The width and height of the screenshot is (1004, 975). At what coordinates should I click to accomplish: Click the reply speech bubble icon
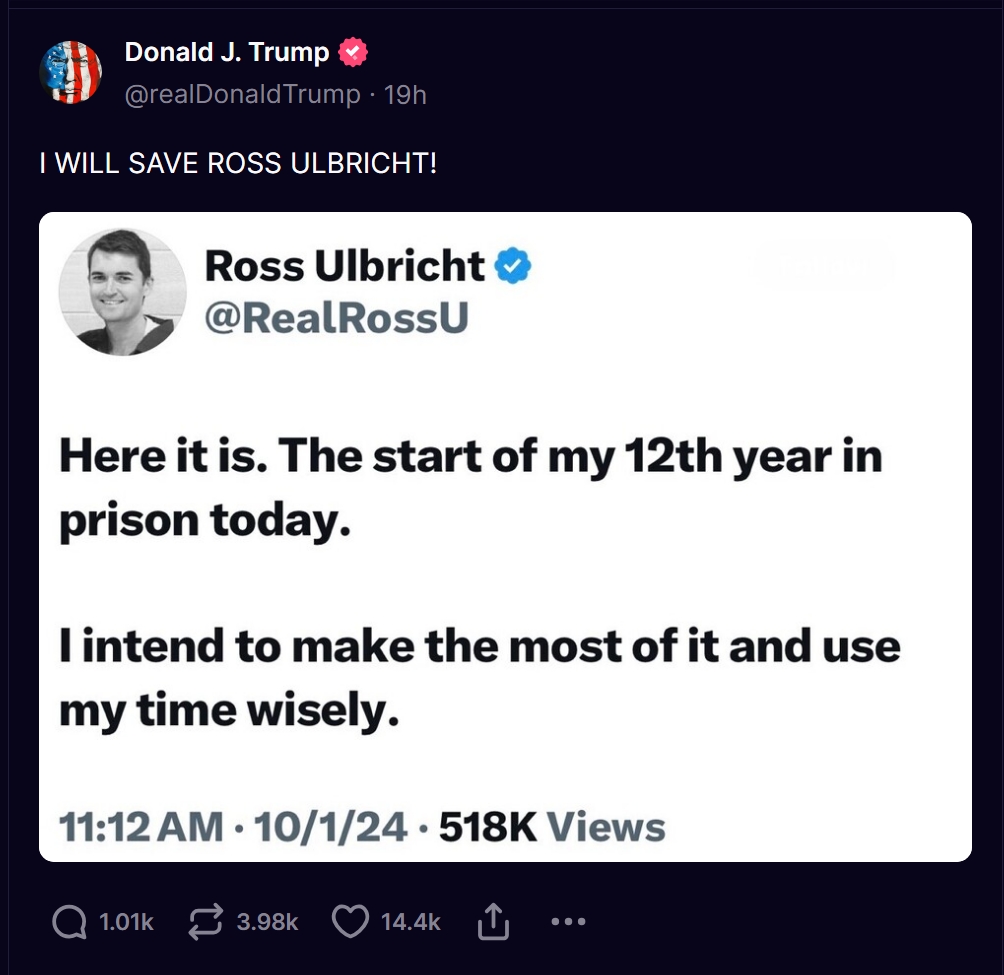click(69, 922)
